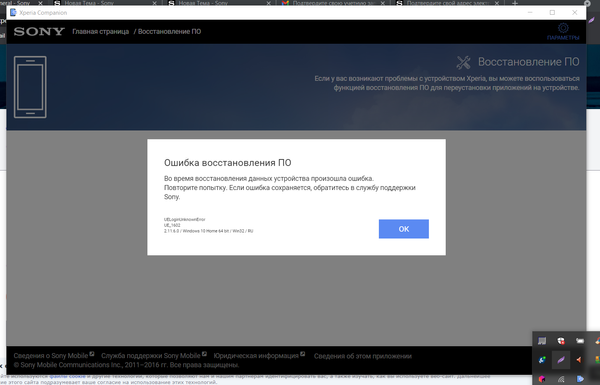Click Safely Remove Hardware USB tray icon

point(580,341)
